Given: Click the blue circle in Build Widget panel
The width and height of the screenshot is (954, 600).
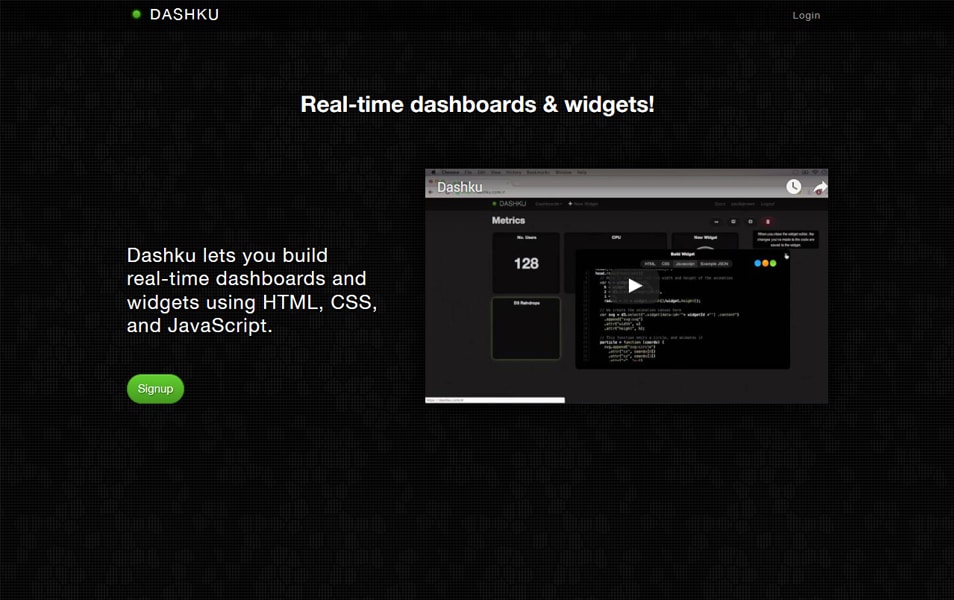Looking at the screenshot, I should (x=757, y=264).
